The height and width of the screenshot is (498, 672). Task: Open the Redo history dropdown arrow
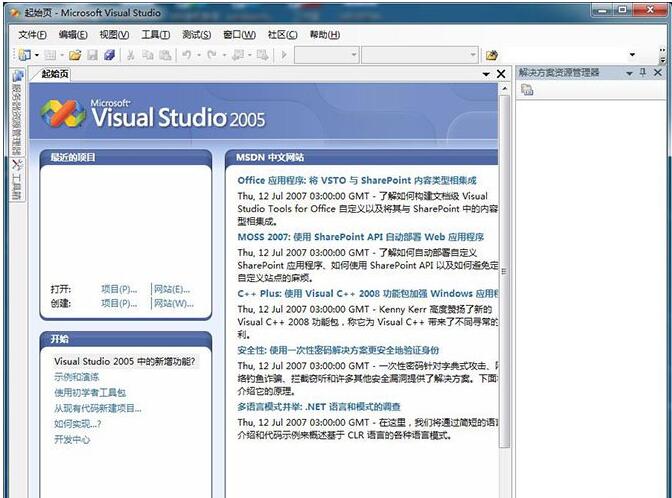(x=224, y=55)
